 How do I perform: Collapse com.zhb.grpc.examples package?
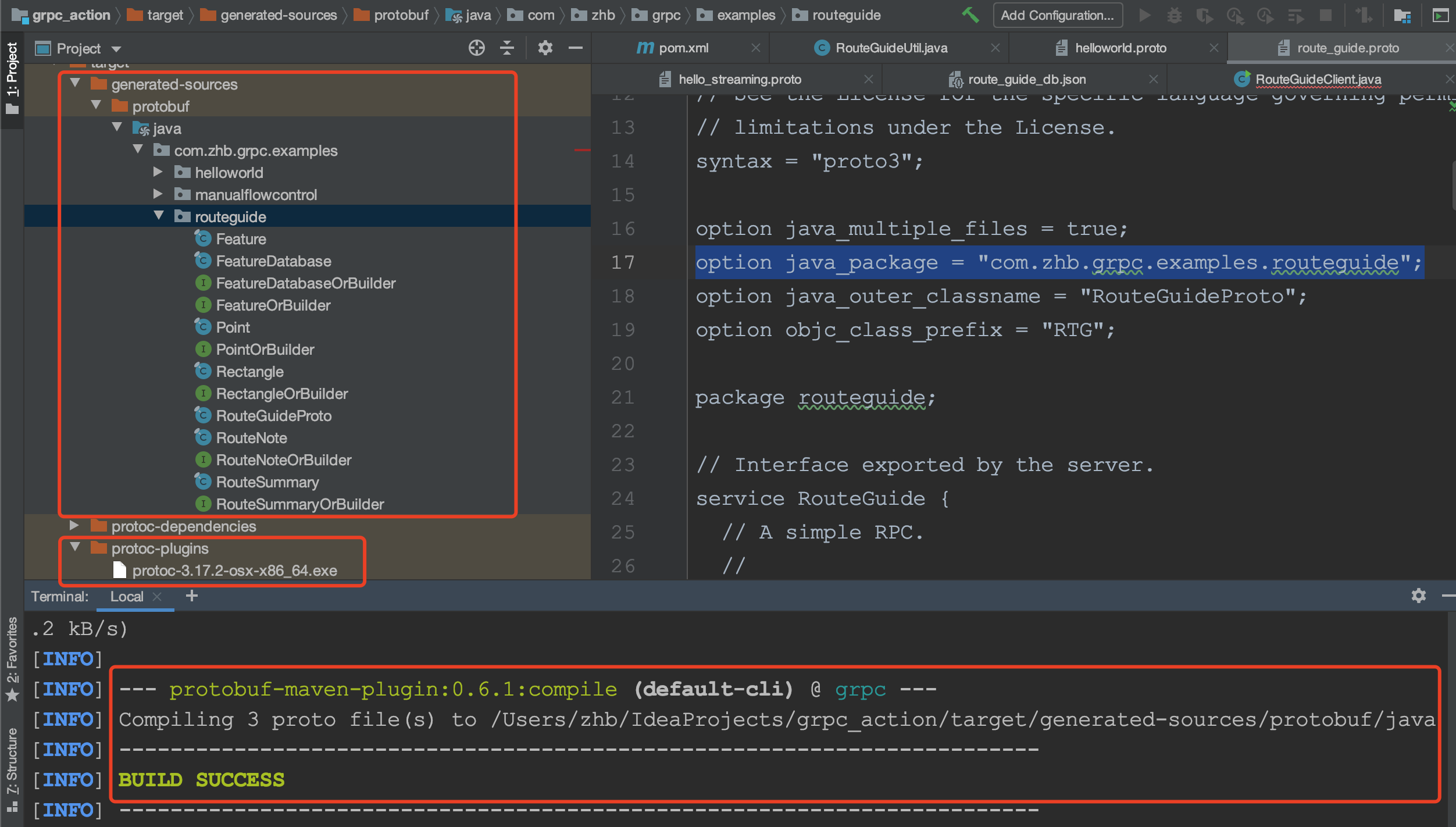(138, 149)
